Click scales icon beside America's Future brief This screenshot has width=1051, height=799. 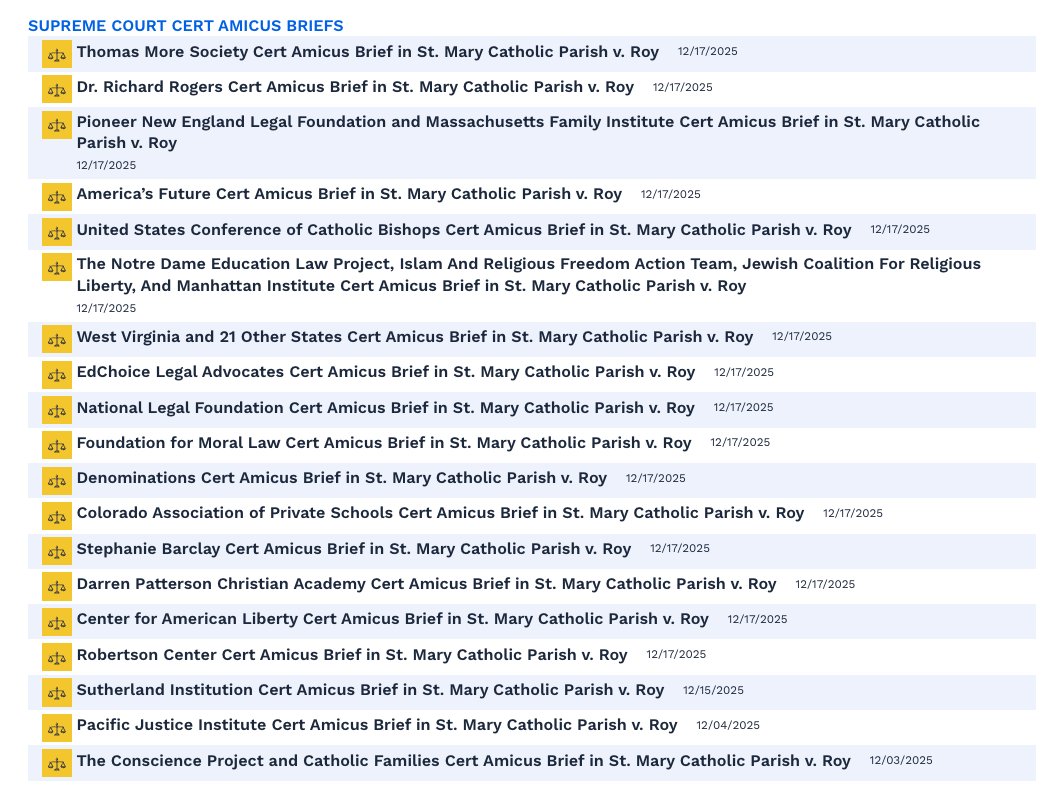(57, 196)
